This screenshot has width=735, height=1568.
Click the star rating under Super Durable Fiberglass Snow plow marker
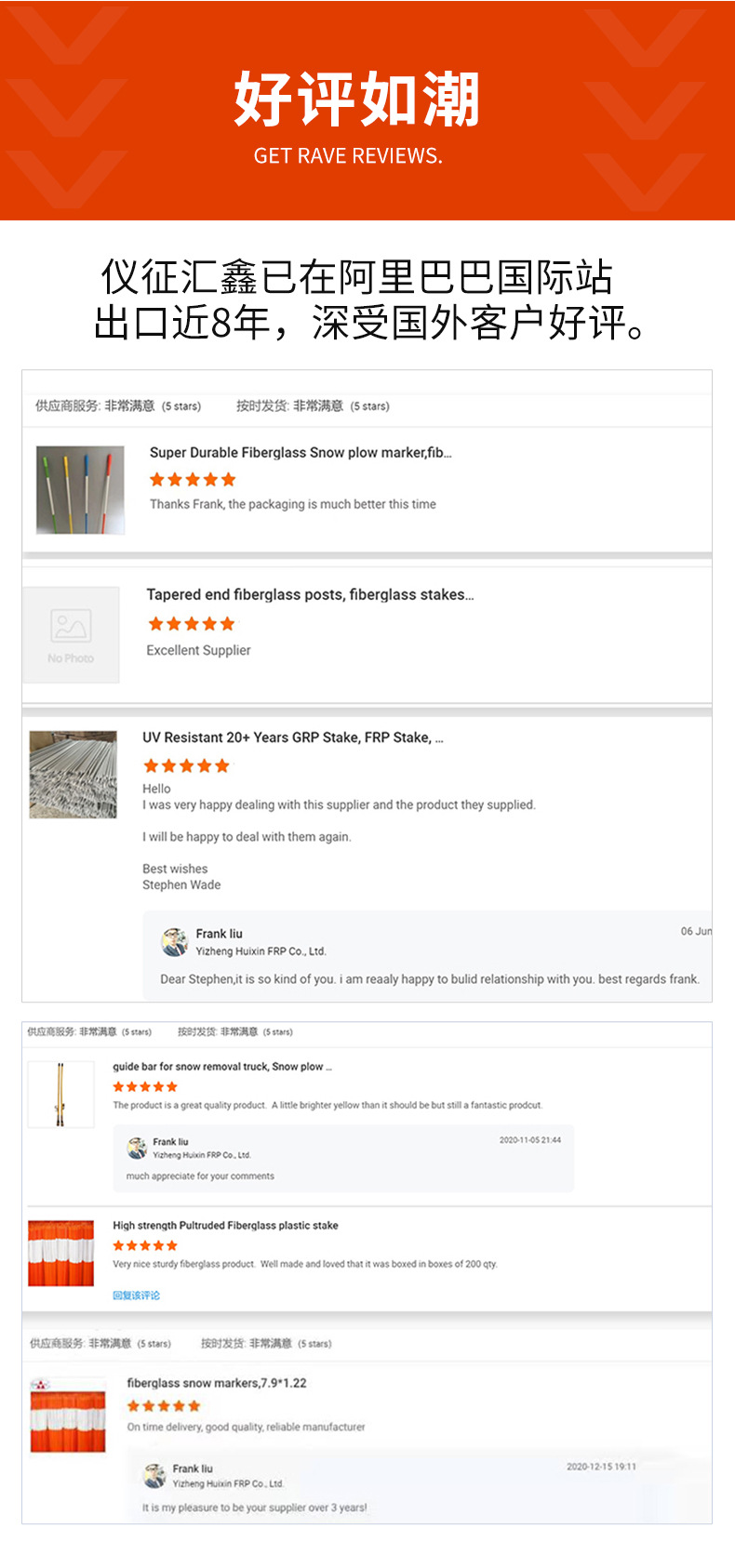pyautogui.click(x=193, y=480)
